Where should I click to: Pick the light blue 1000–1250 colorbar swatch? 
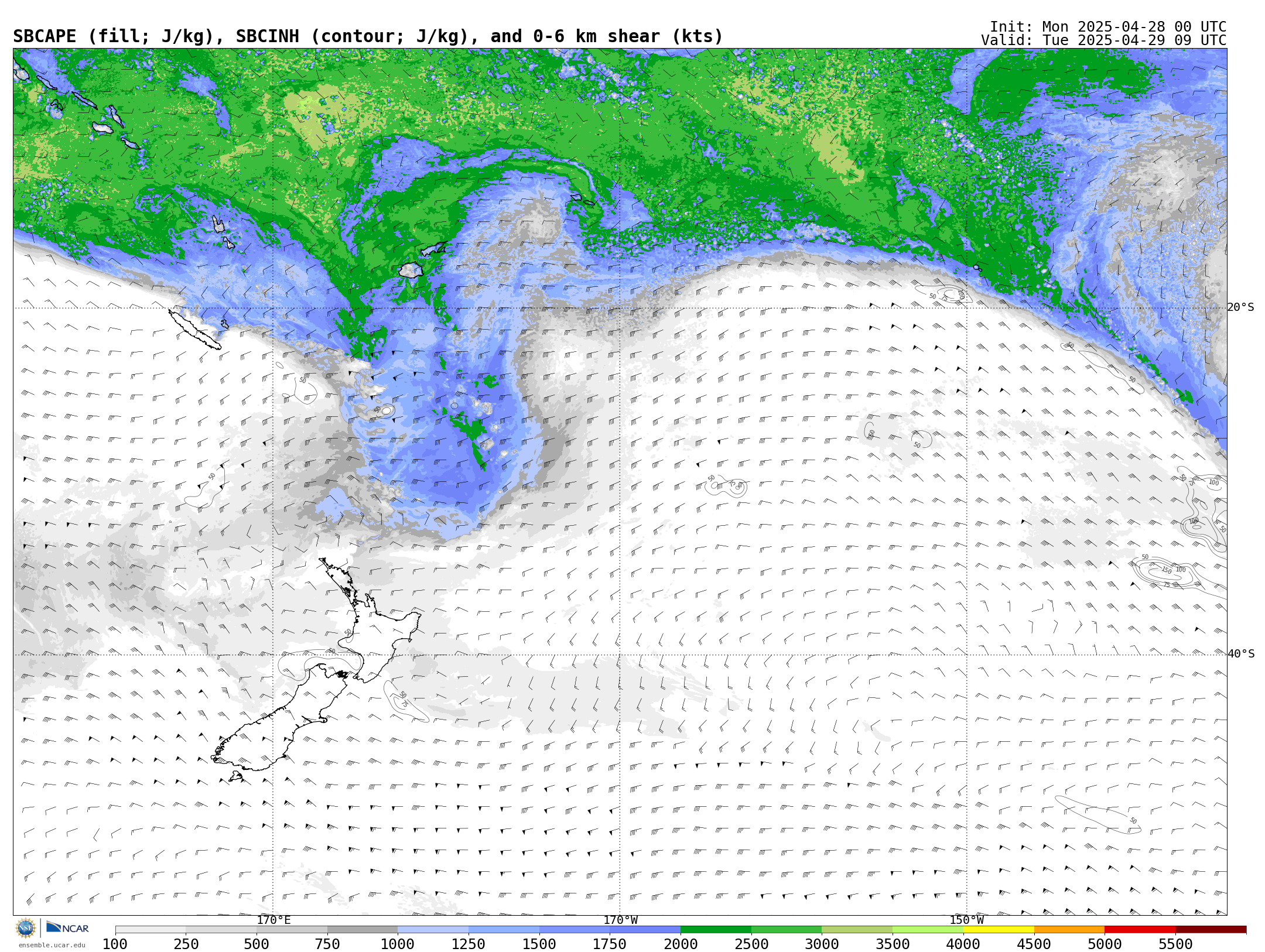[433, 930]
